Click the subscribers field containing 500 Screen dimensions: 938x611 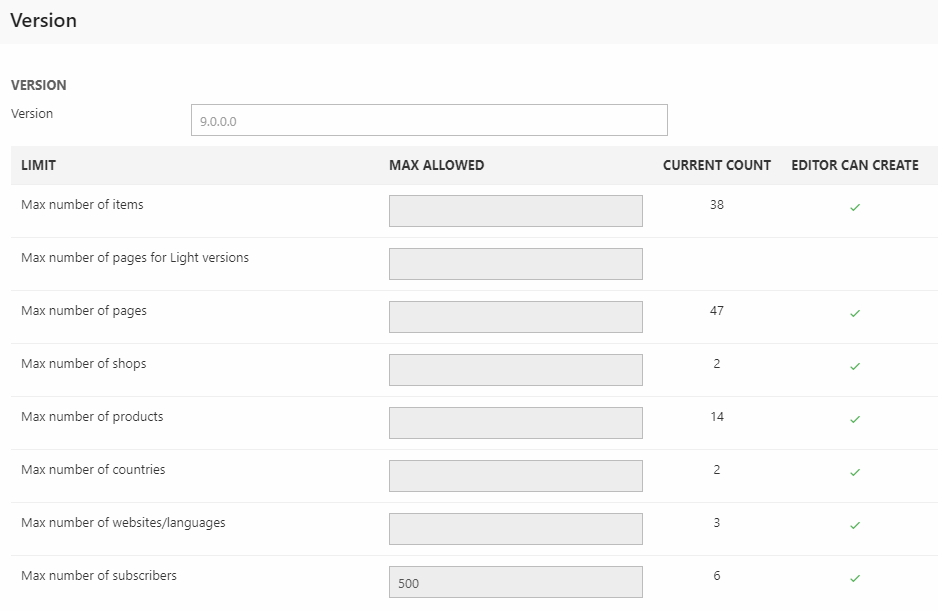(515, 582)
